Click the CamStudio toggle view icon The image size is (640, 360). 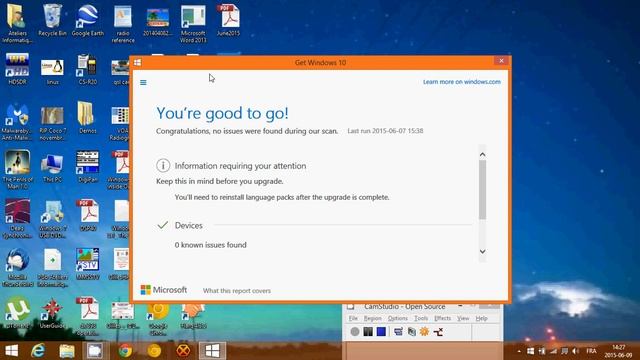coord(398,331)
